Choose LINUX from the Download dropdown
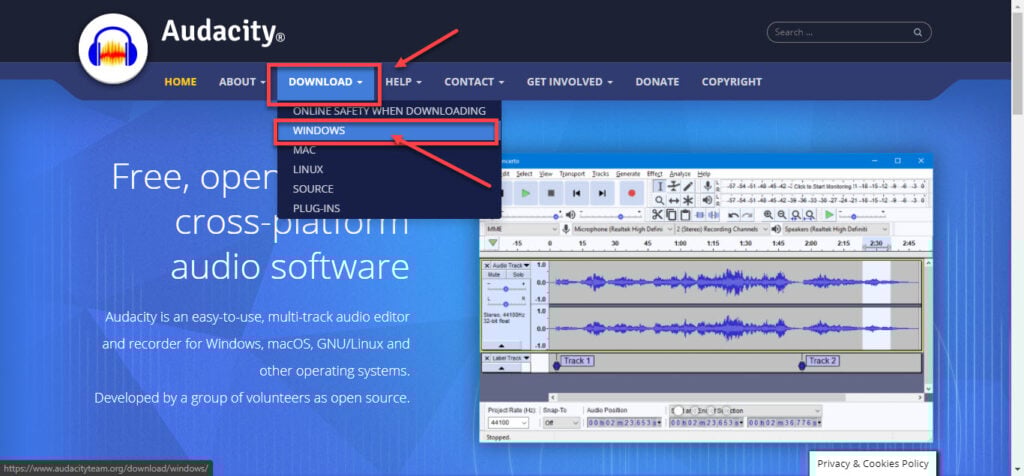 tap(389, 169)
